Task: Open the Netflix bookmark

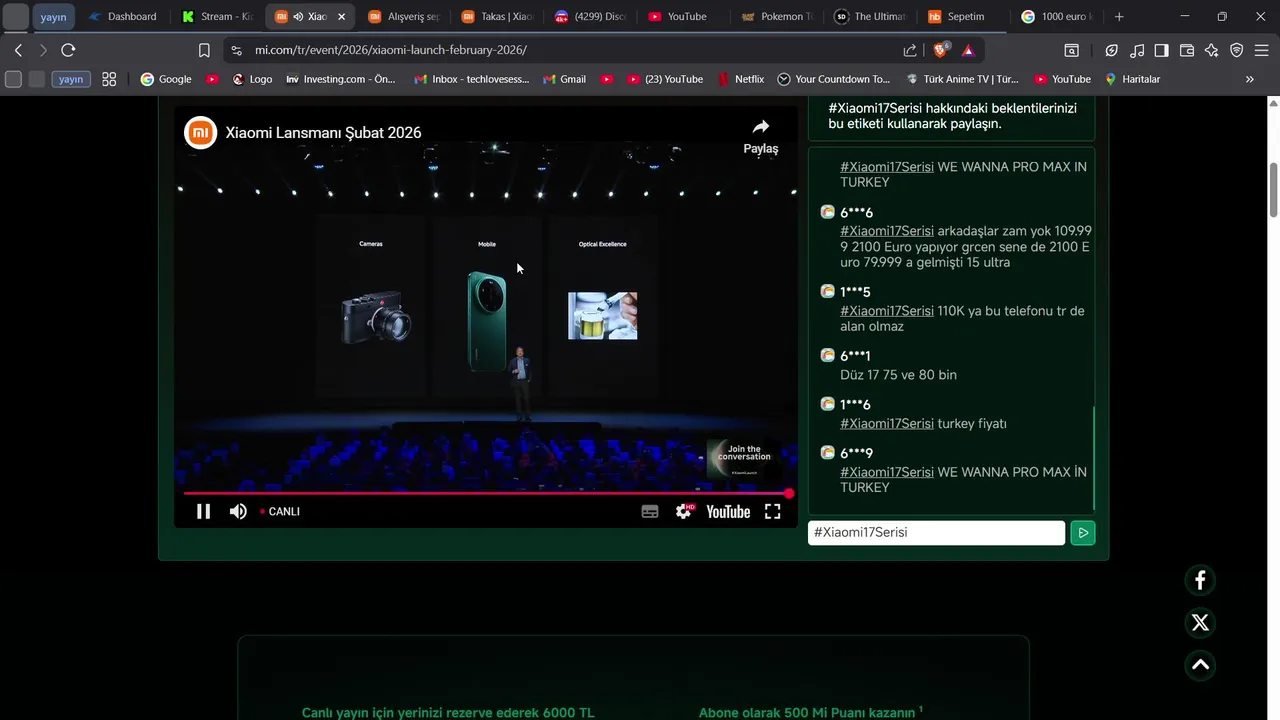Action: pos(740,79)
